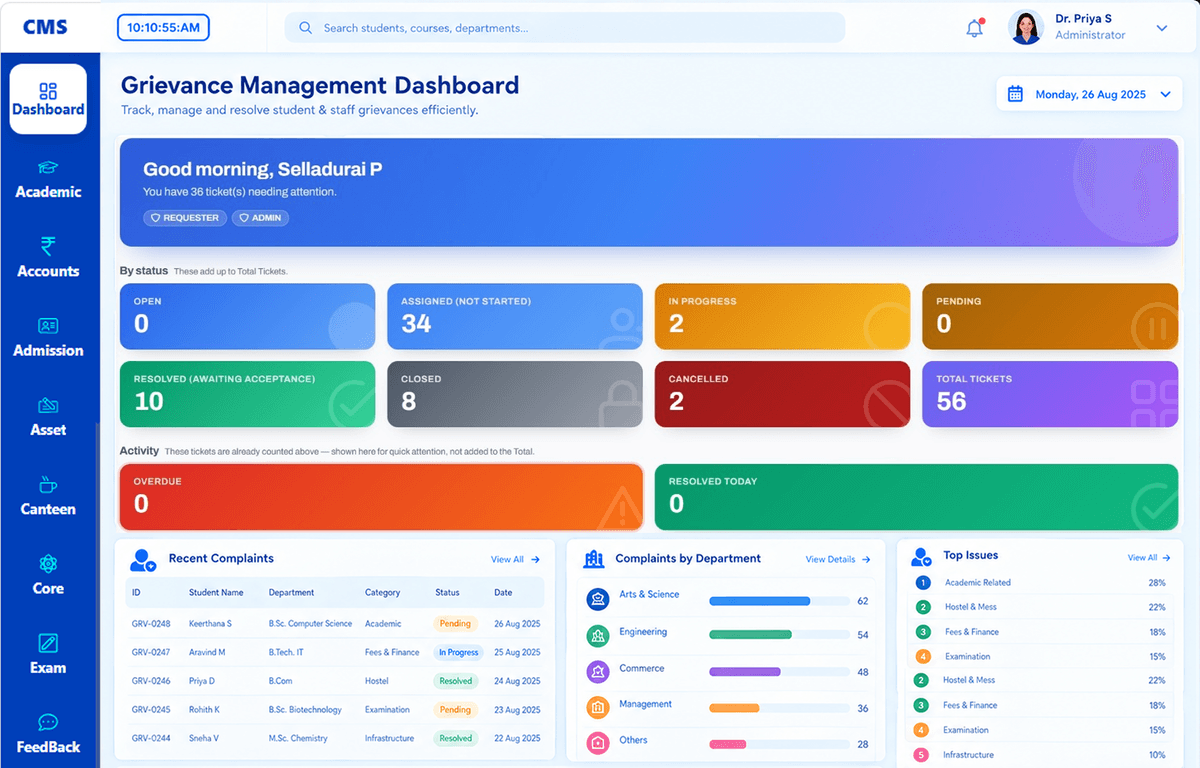The image size is (1200, 768).
Task: Click the Top Issues person icon
Action: [922, 556]
